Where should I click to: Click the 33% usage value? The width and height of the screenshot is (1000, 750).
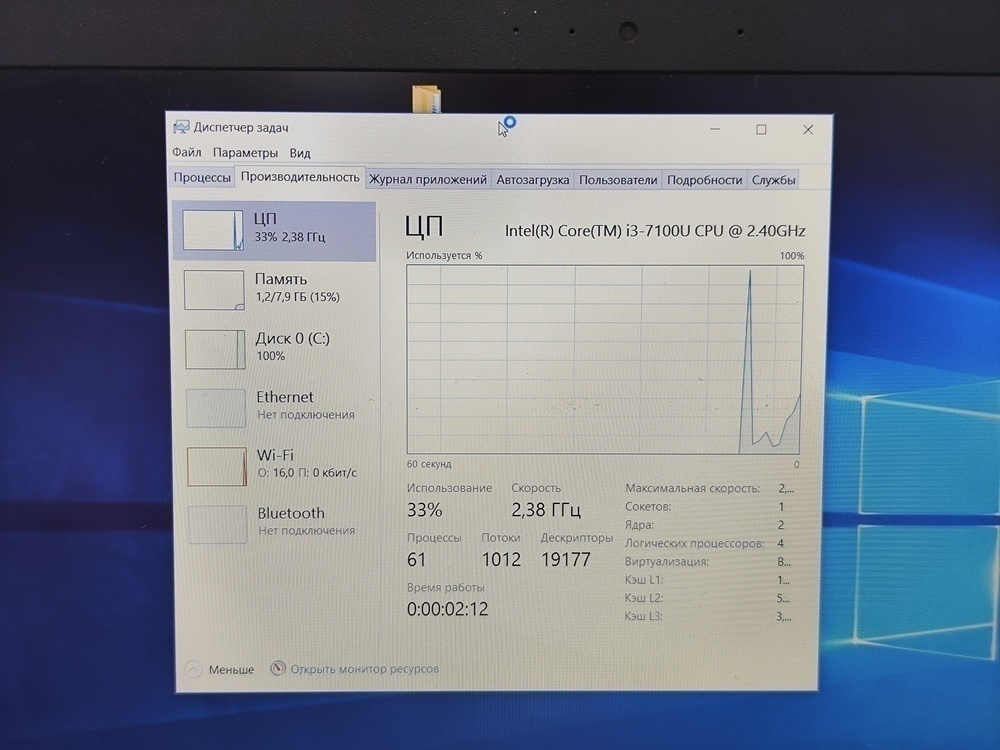pos(425,510)
